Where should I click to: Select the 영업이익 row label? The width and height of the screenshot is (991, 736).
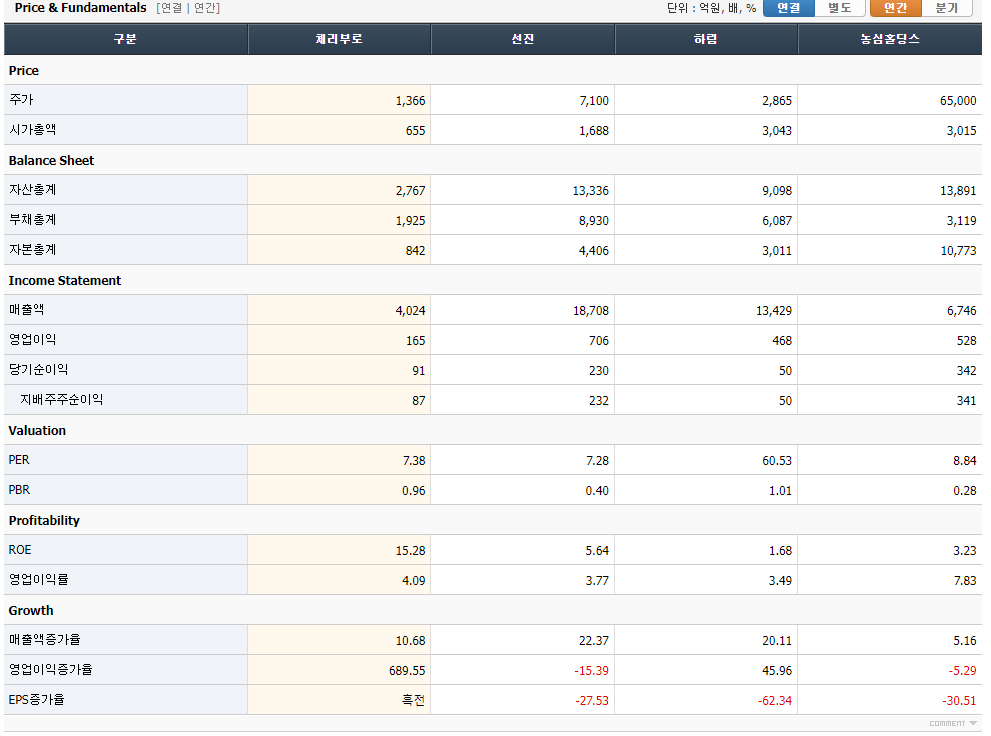(x=33, y=340)
